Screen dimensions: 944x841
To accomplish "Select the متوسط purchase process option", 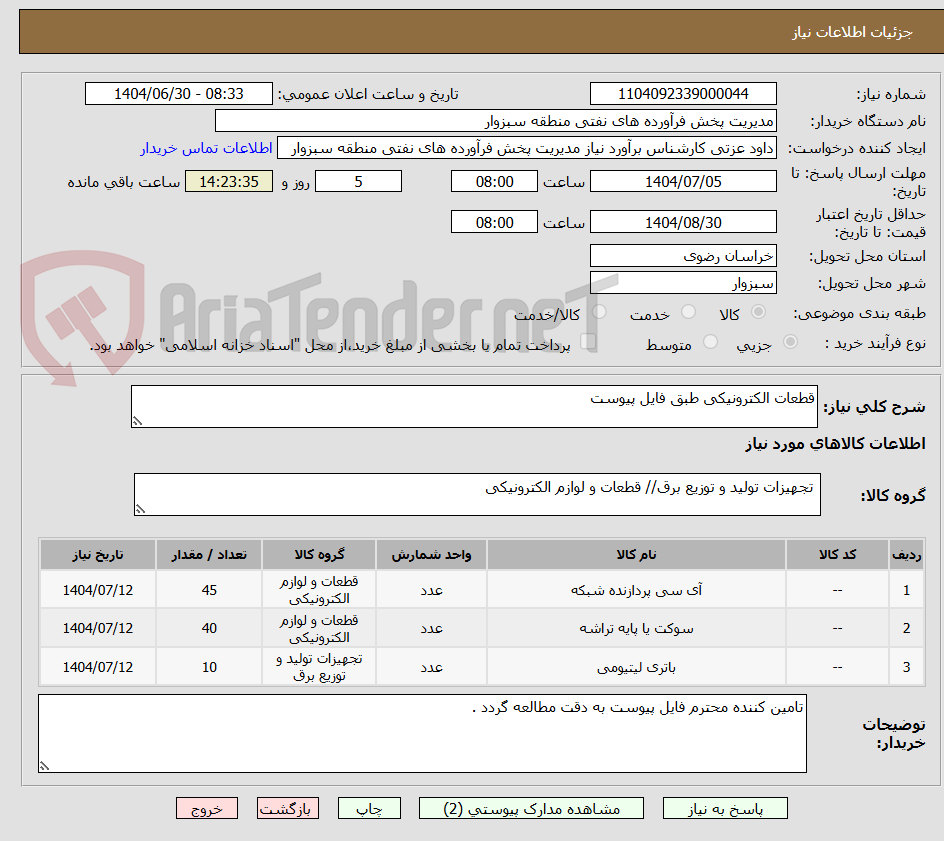I will [710, 342].
